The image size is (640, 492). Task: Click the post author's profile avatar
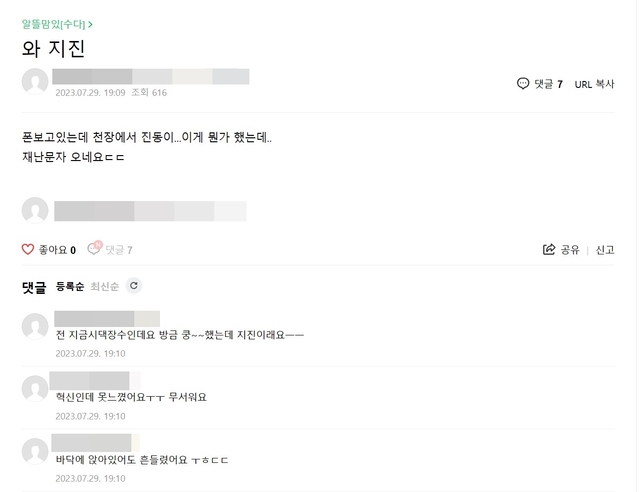[35, 82]
